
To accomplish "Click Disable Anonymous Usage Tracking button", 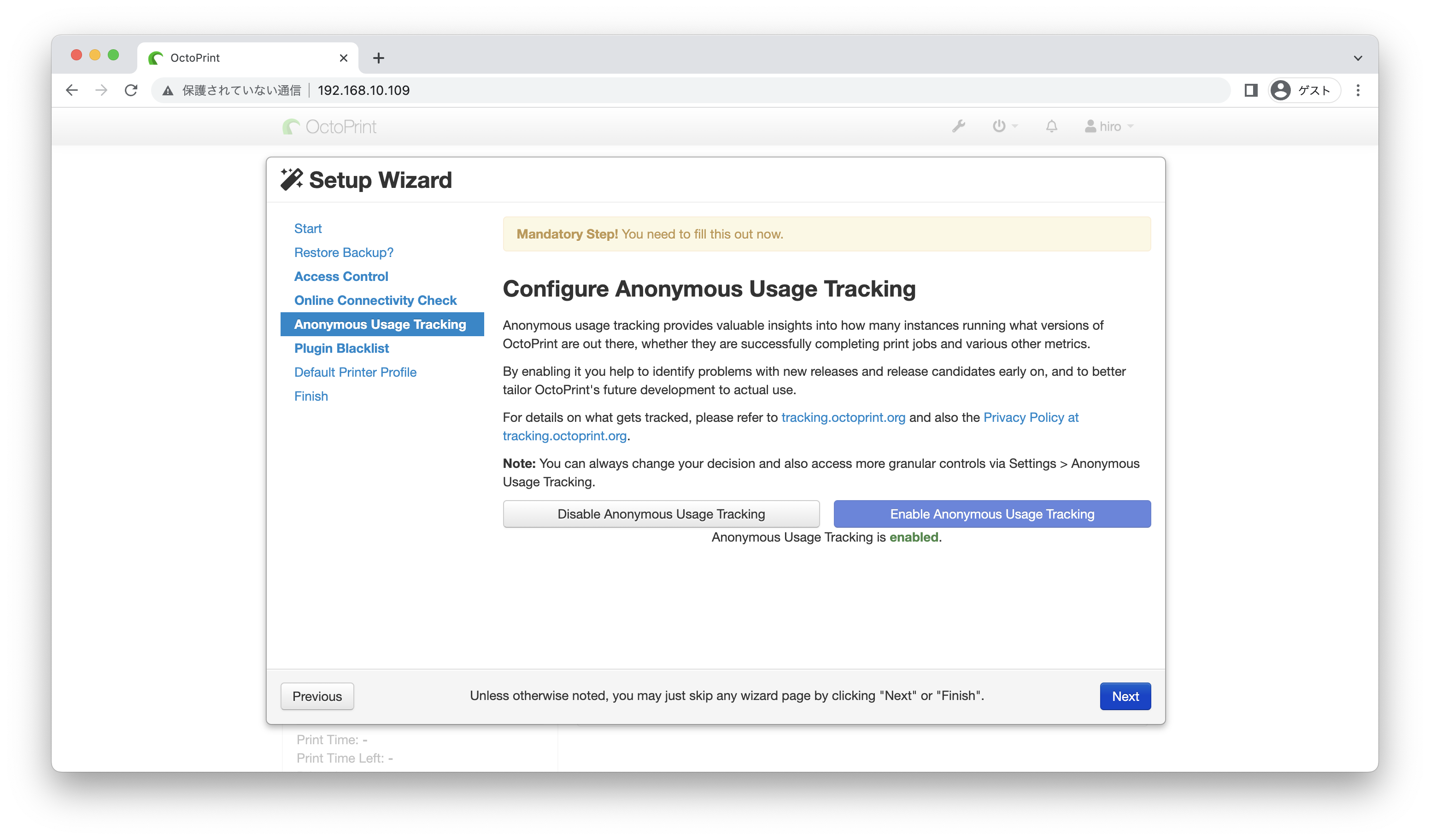I will [661, 514].
